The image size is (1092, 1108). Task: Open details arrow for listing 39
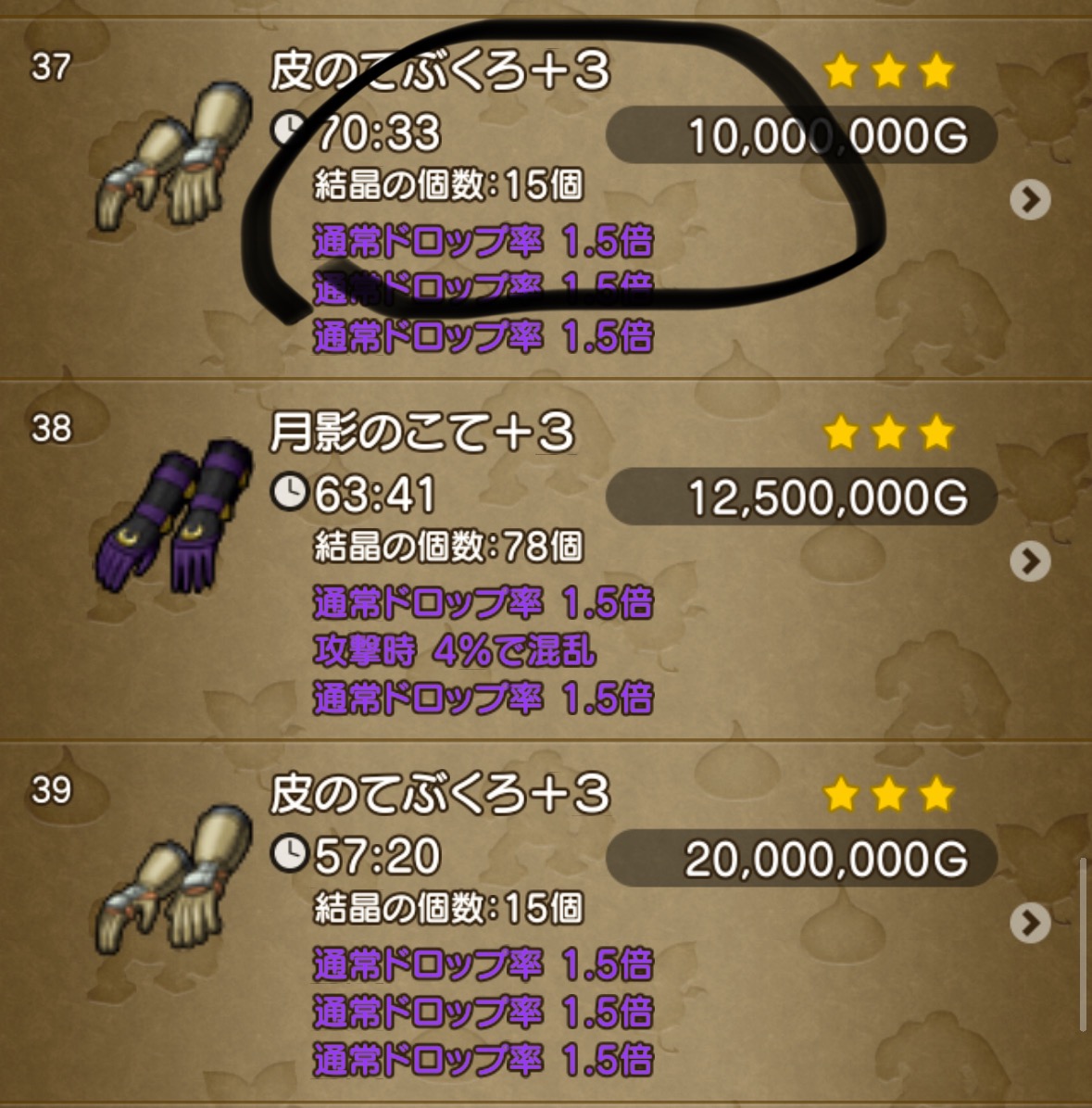[1031, 923]
